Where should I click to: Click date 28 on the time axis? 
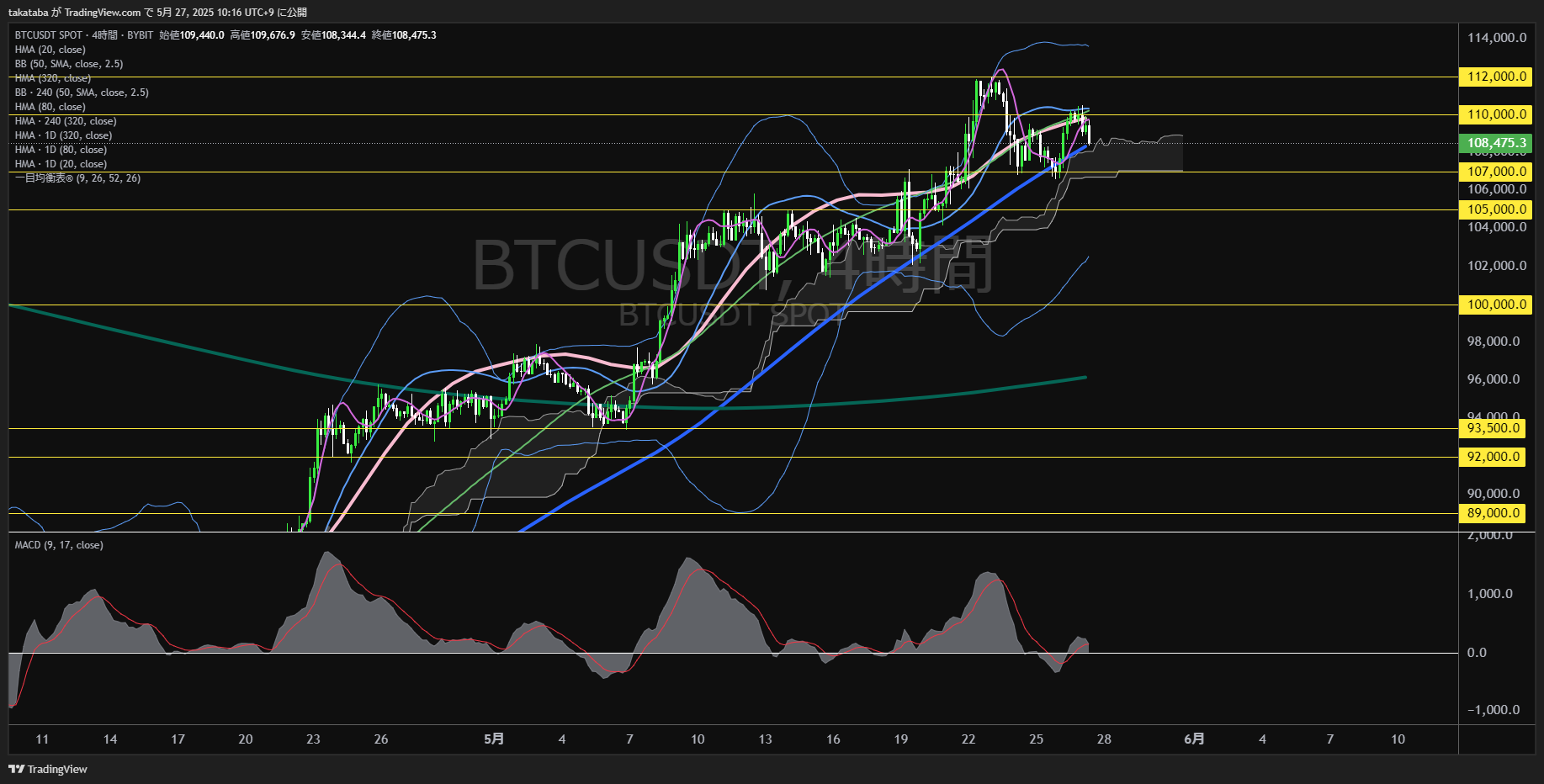tap(1104, 739)
